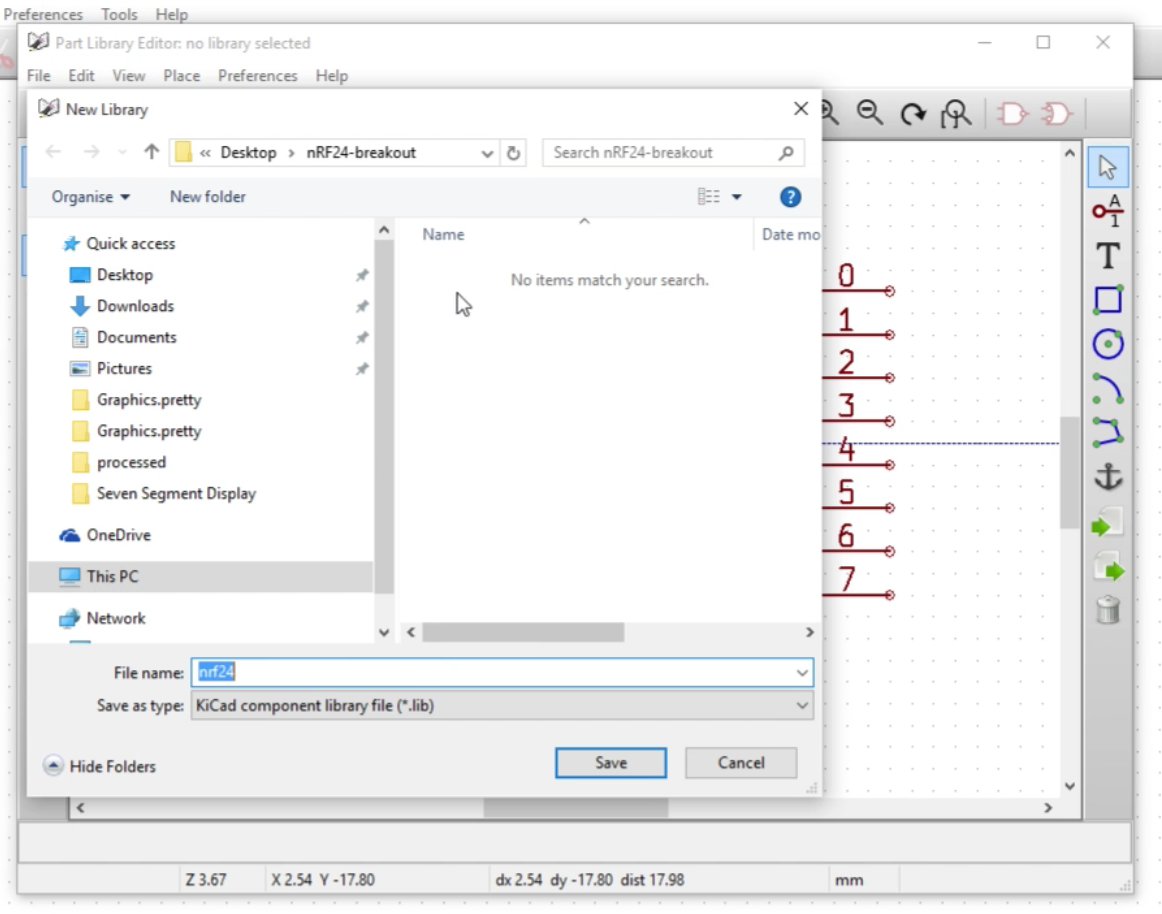Screen dimensions: 1162x914
Task: Select Network in navigation pane
Action: coord(116,618)
